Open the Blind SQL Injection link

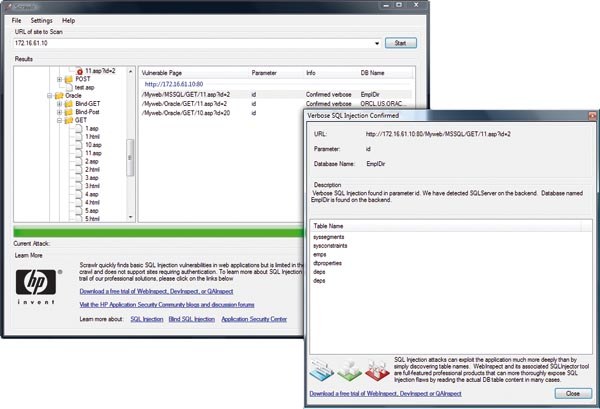pyautogui.click(x=191, y=319)
